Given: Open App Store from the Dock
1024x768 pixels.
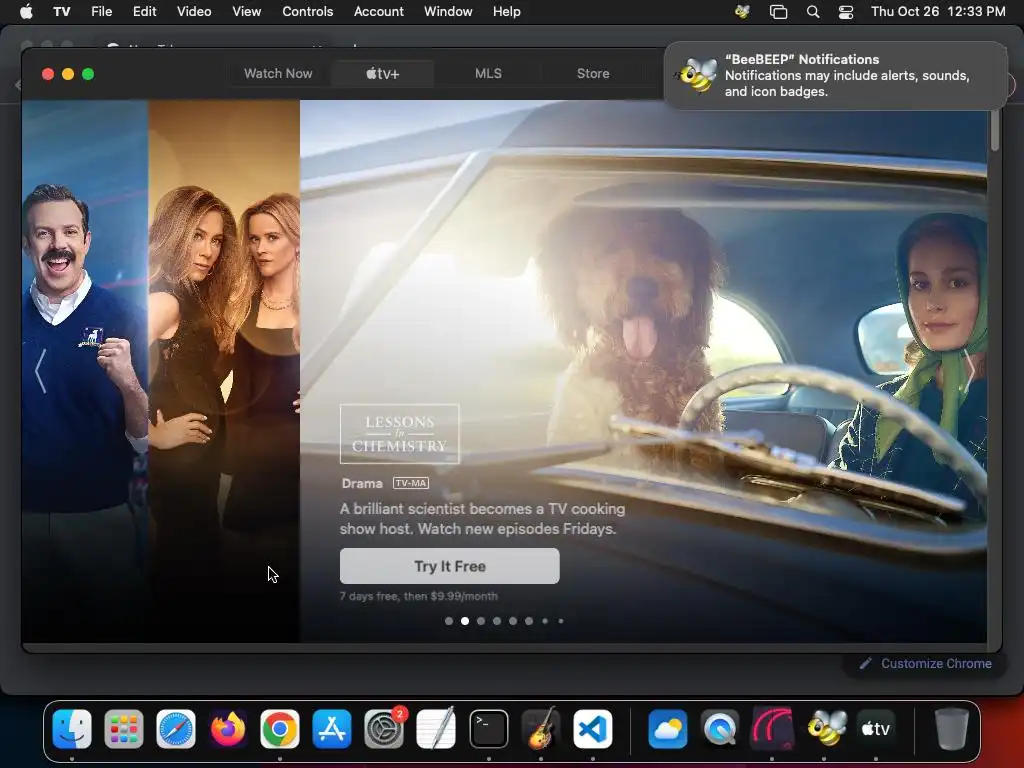Looking at the screenshot, I should click(332, 728).
